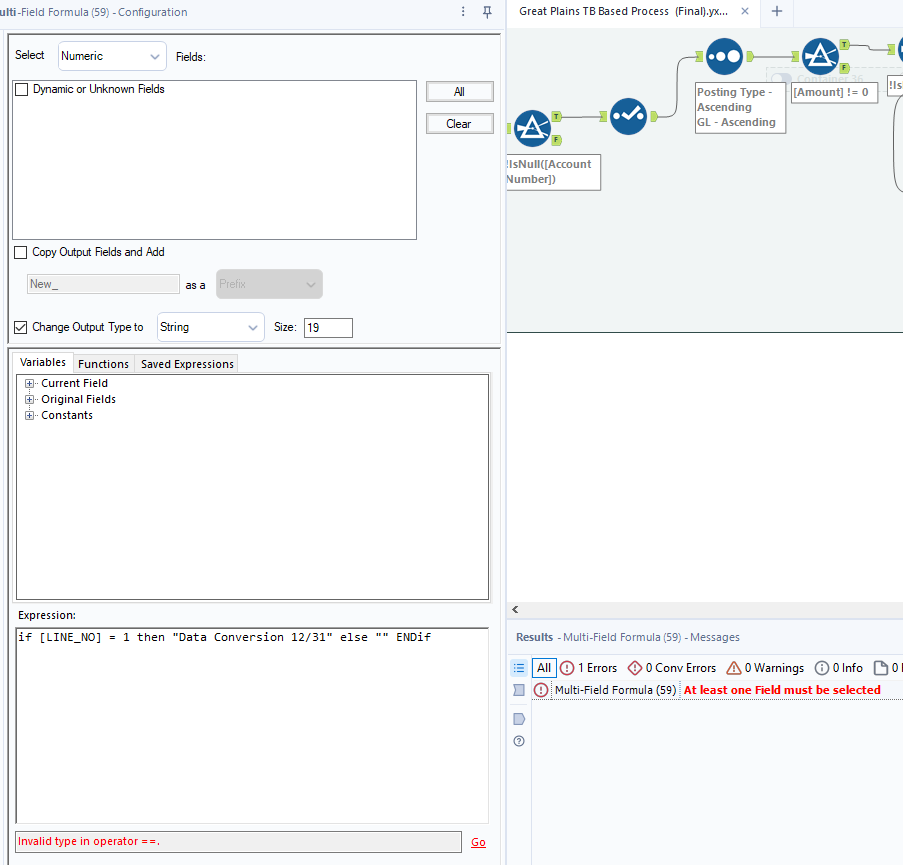This screenshot has height=865, width=903.
Task: Click the Go link next to the error message
Action: point(478,841)
